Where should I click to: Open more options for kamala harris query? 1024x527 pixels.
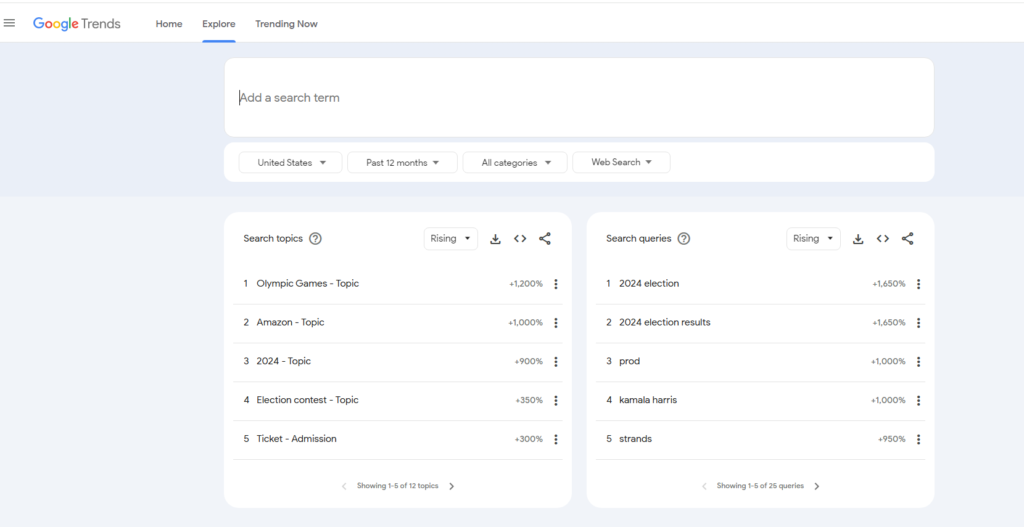click(x=918, y=400)
